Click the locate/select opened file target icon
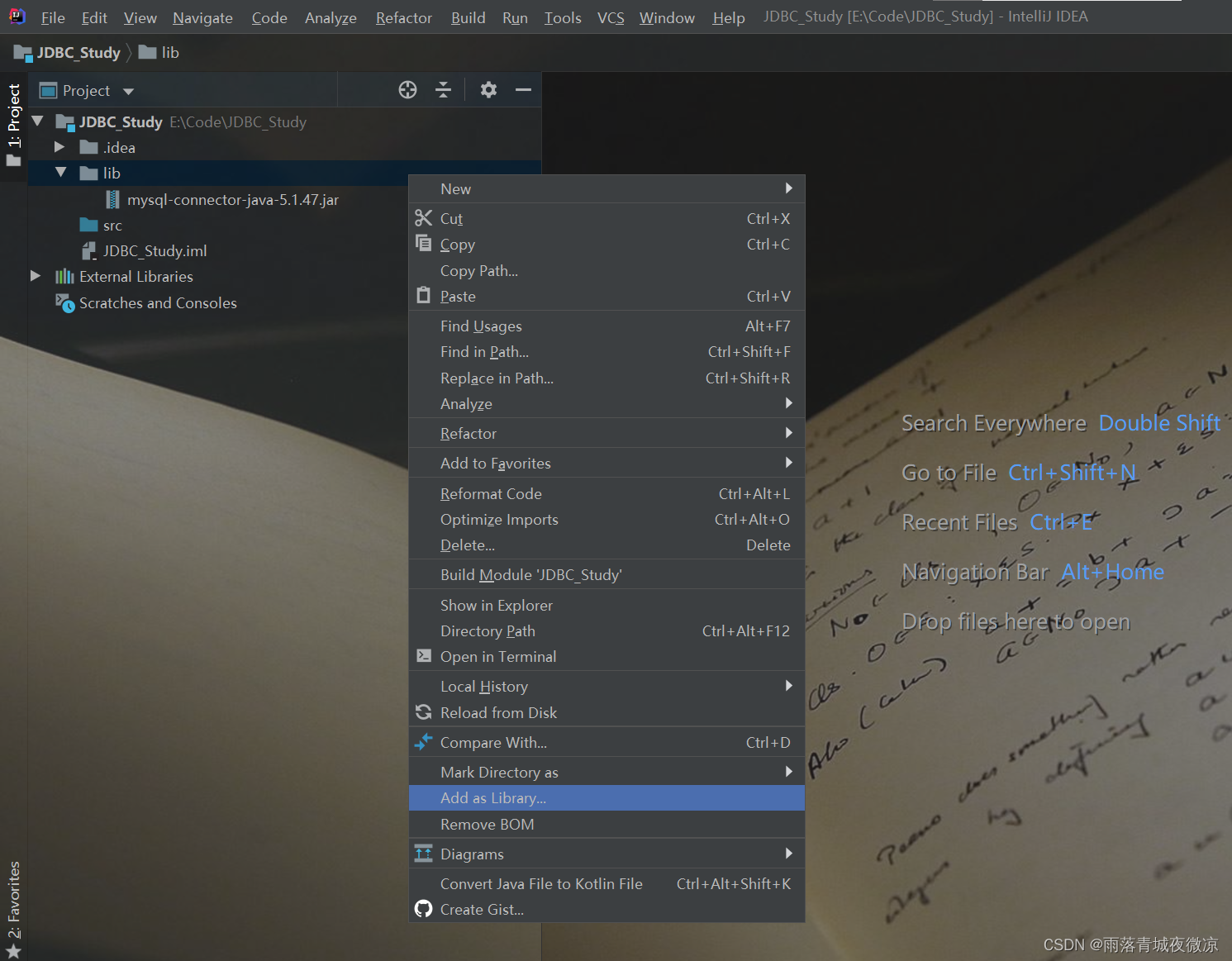Screen dimensions: 1232x961 407,90
